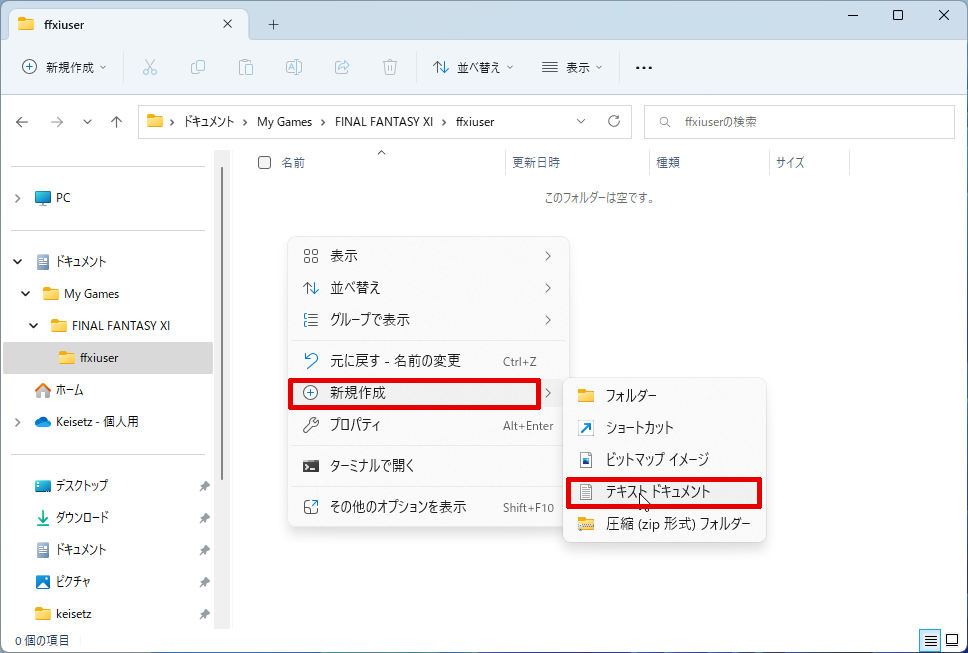Switch to large thumbnails view in status bar
Image resolution: width=968 pixels, height=653 pixels.
952,640
